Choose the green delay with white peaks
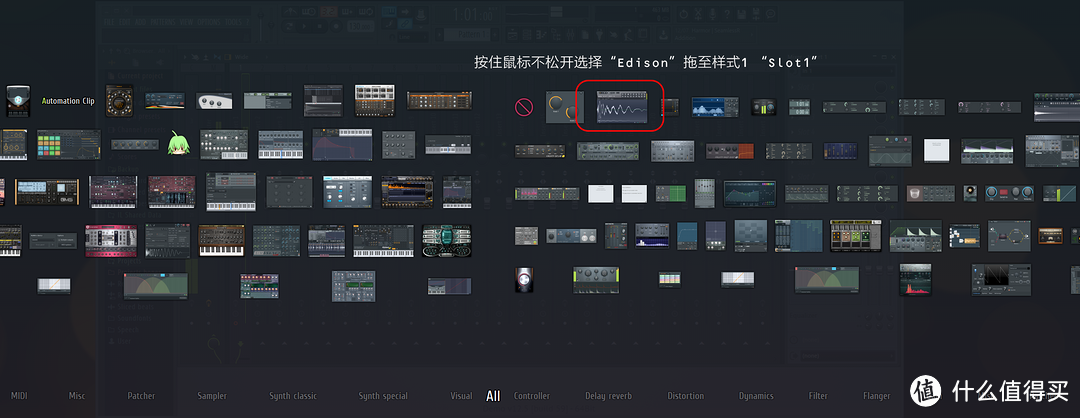Screen dimensions: 1080x418 (x=915, y=236)
